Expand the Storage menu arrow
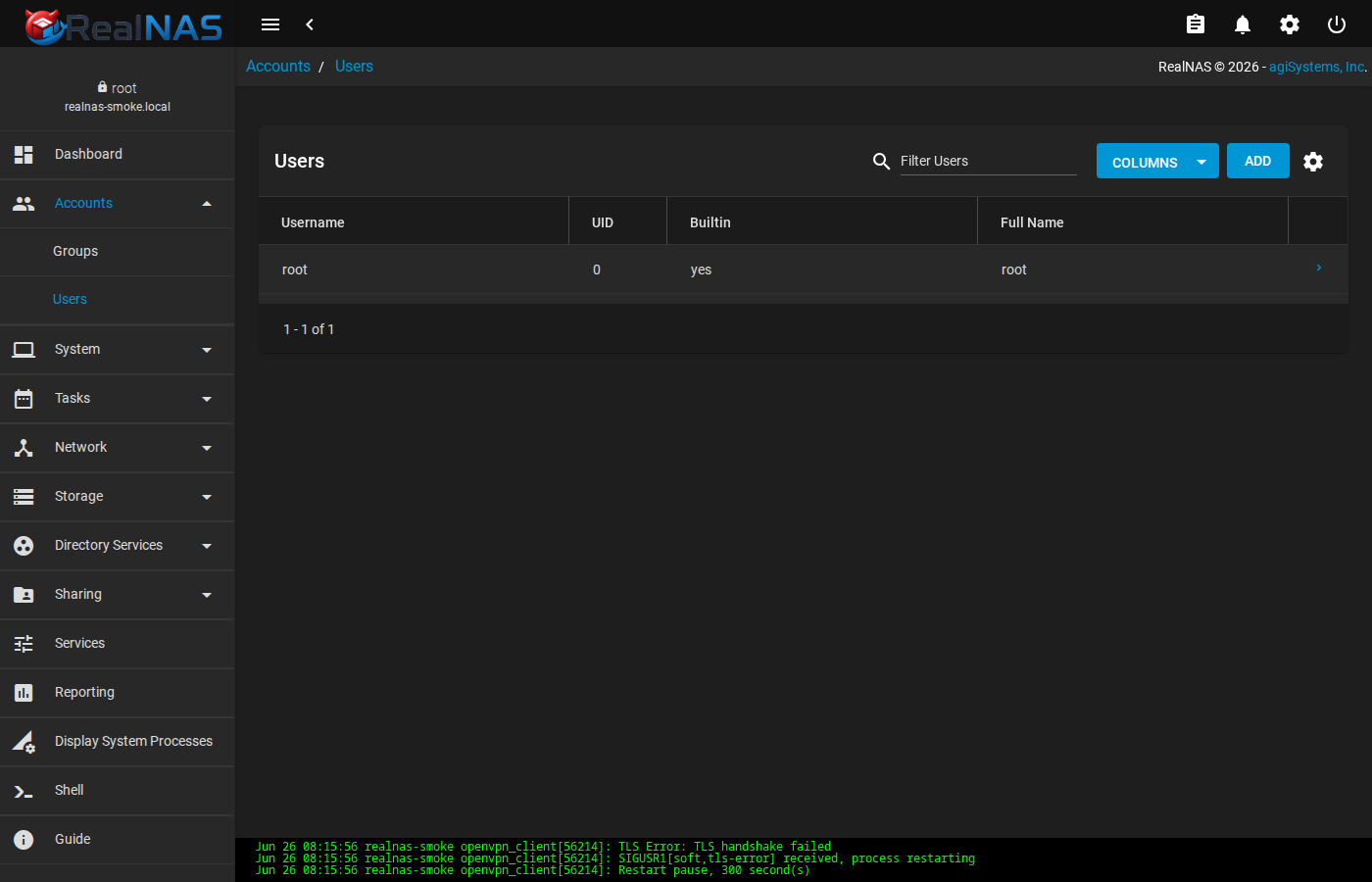 pos(207,497)
